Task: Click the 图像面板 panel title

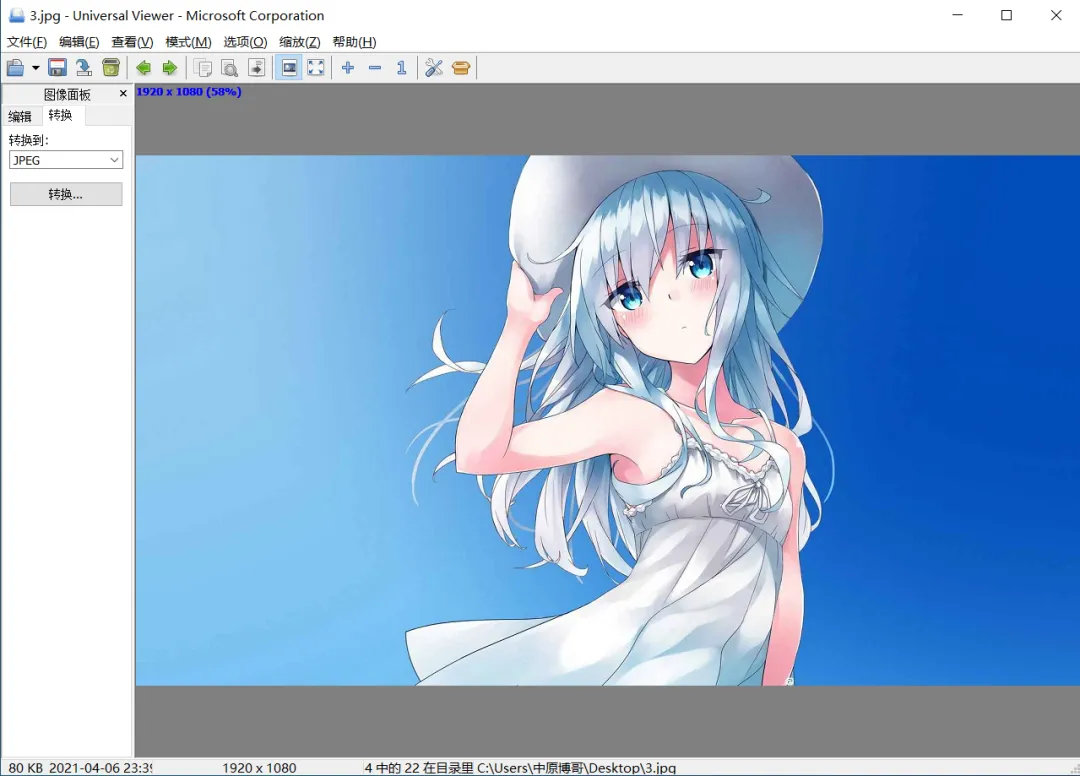Action: [x=68, y=94]
